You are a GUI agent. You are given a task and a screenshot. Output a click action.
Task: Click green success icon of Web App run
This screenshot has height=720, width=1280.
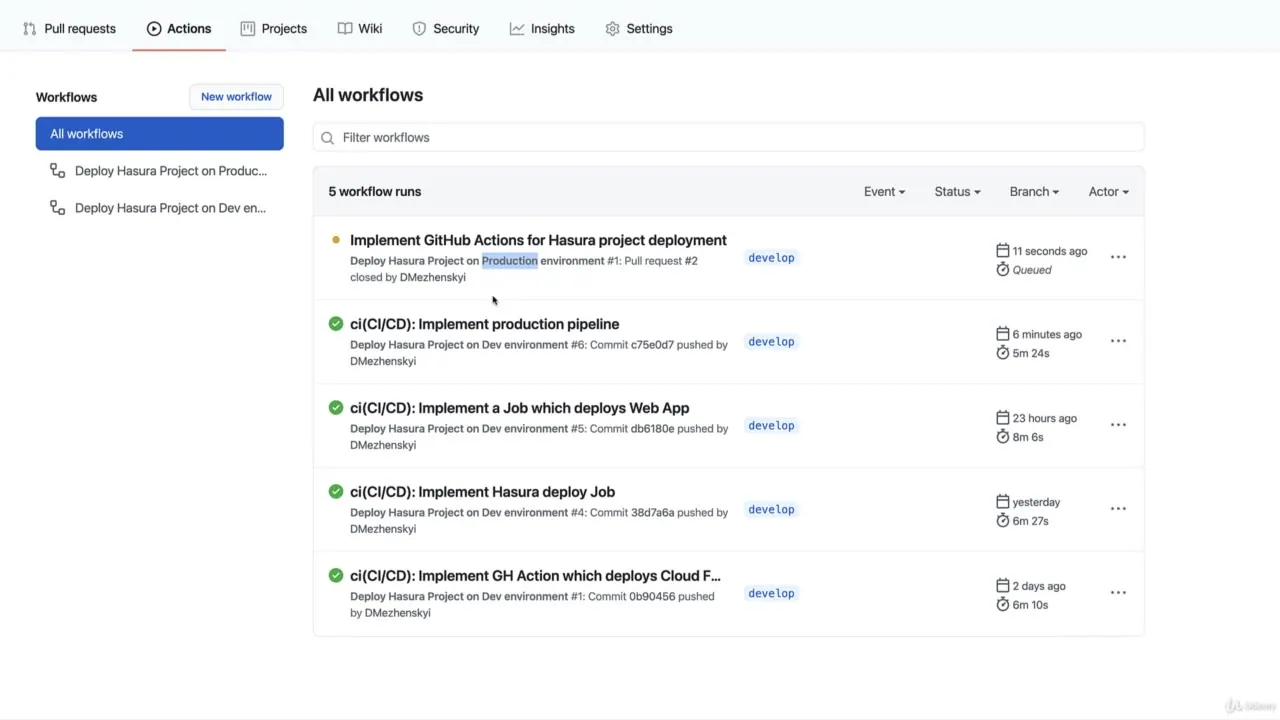336,408
